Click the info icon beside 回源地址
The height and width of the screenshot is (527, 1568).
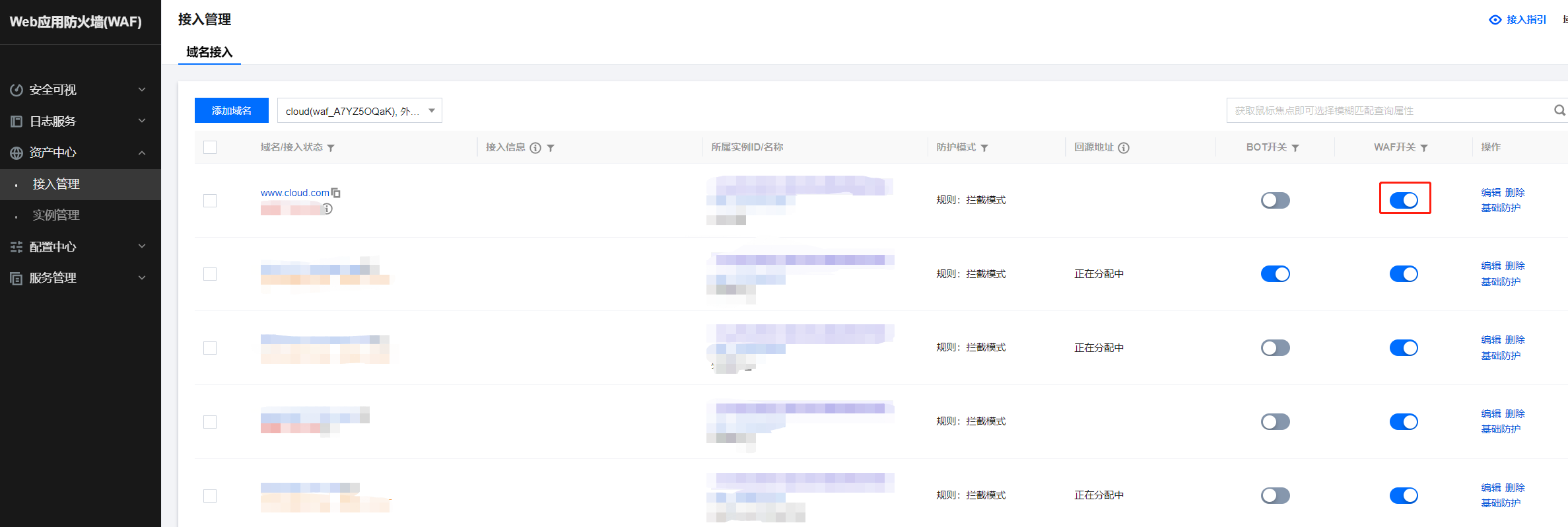click(1124, 148)
